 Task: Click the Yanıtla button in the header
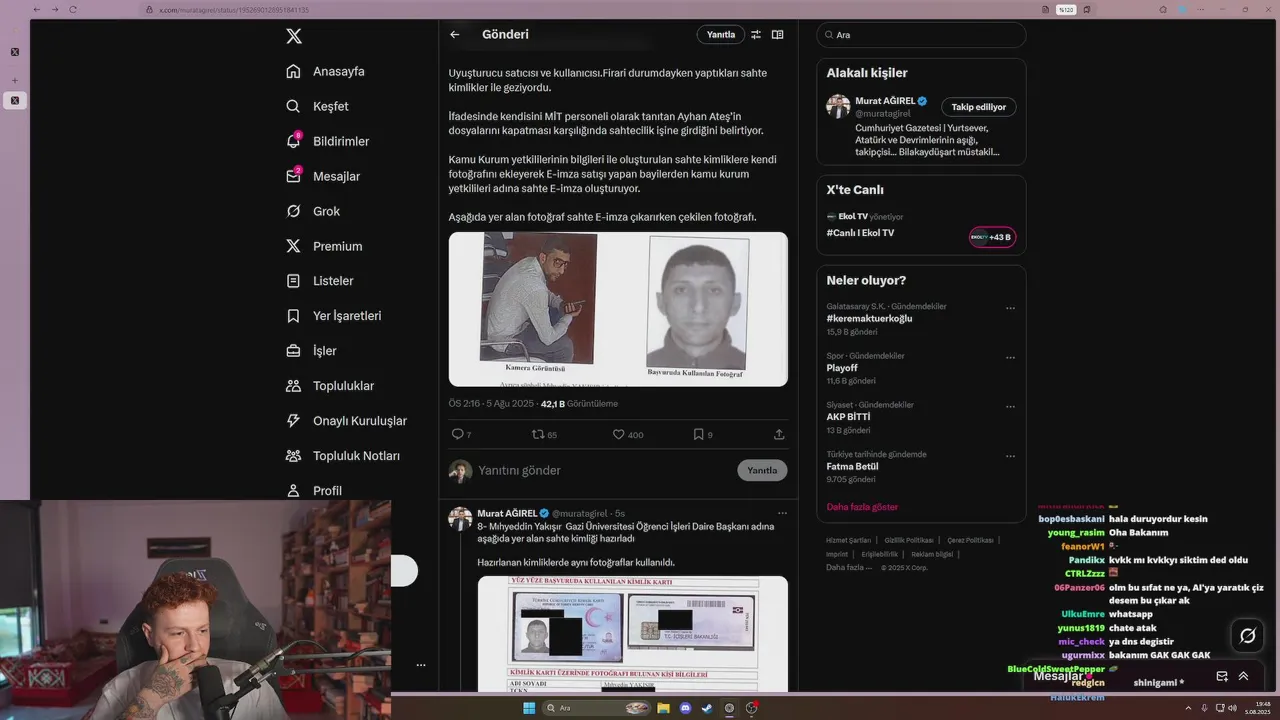point(720,34)
